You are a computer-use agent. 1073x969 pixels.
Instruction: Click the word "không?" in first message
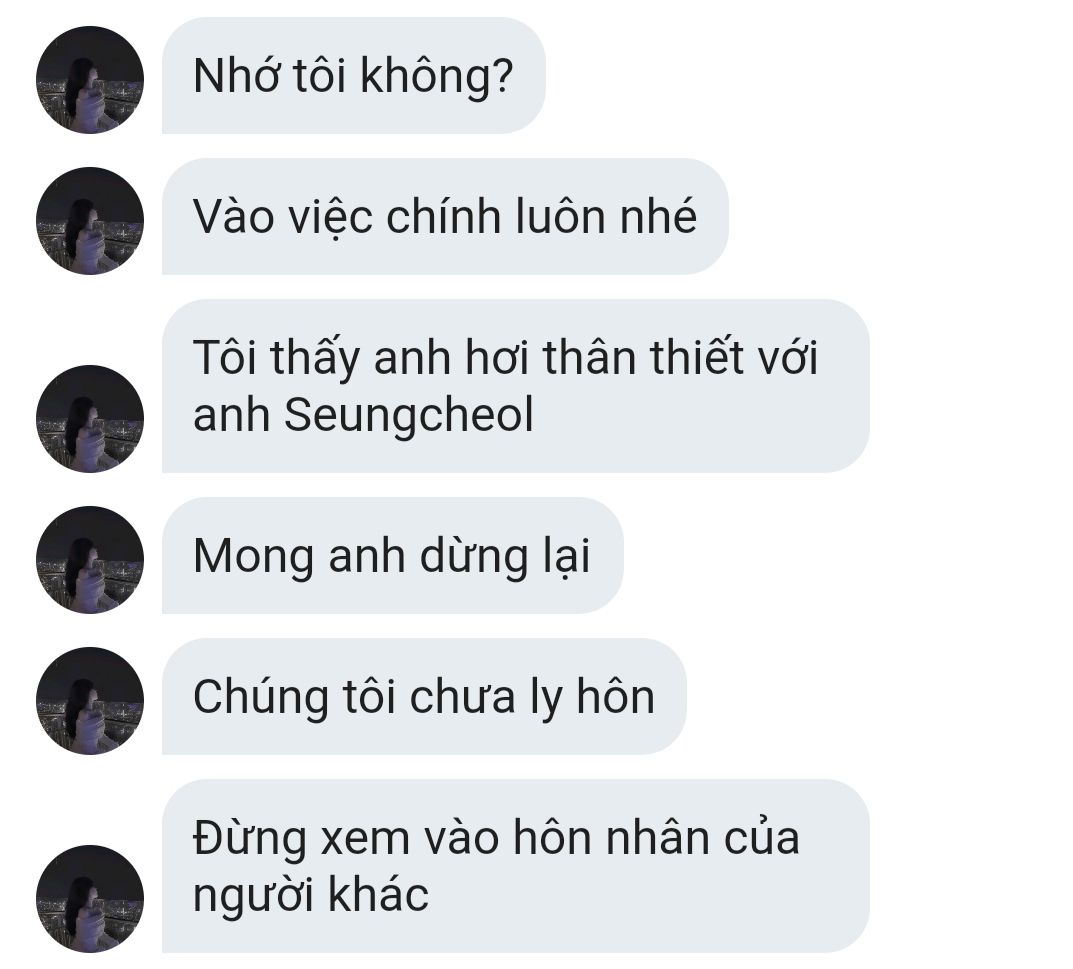(437, 75)
